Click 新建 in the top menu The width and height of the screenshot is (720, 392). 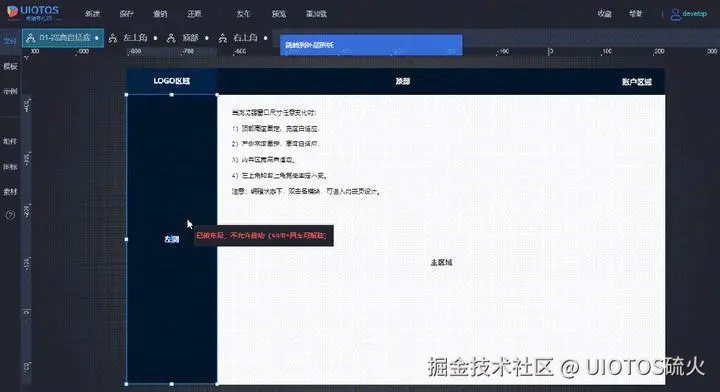[x=92, y=14]
